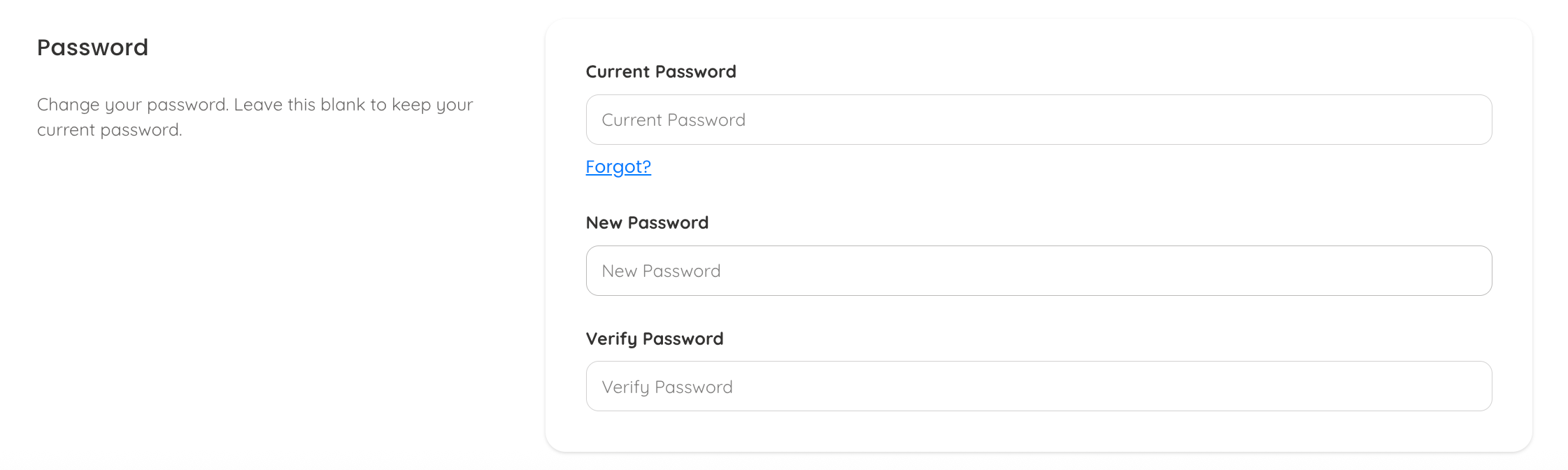Click the 'Change your password' description text
1568x470 pixels.
click(255, 105)
